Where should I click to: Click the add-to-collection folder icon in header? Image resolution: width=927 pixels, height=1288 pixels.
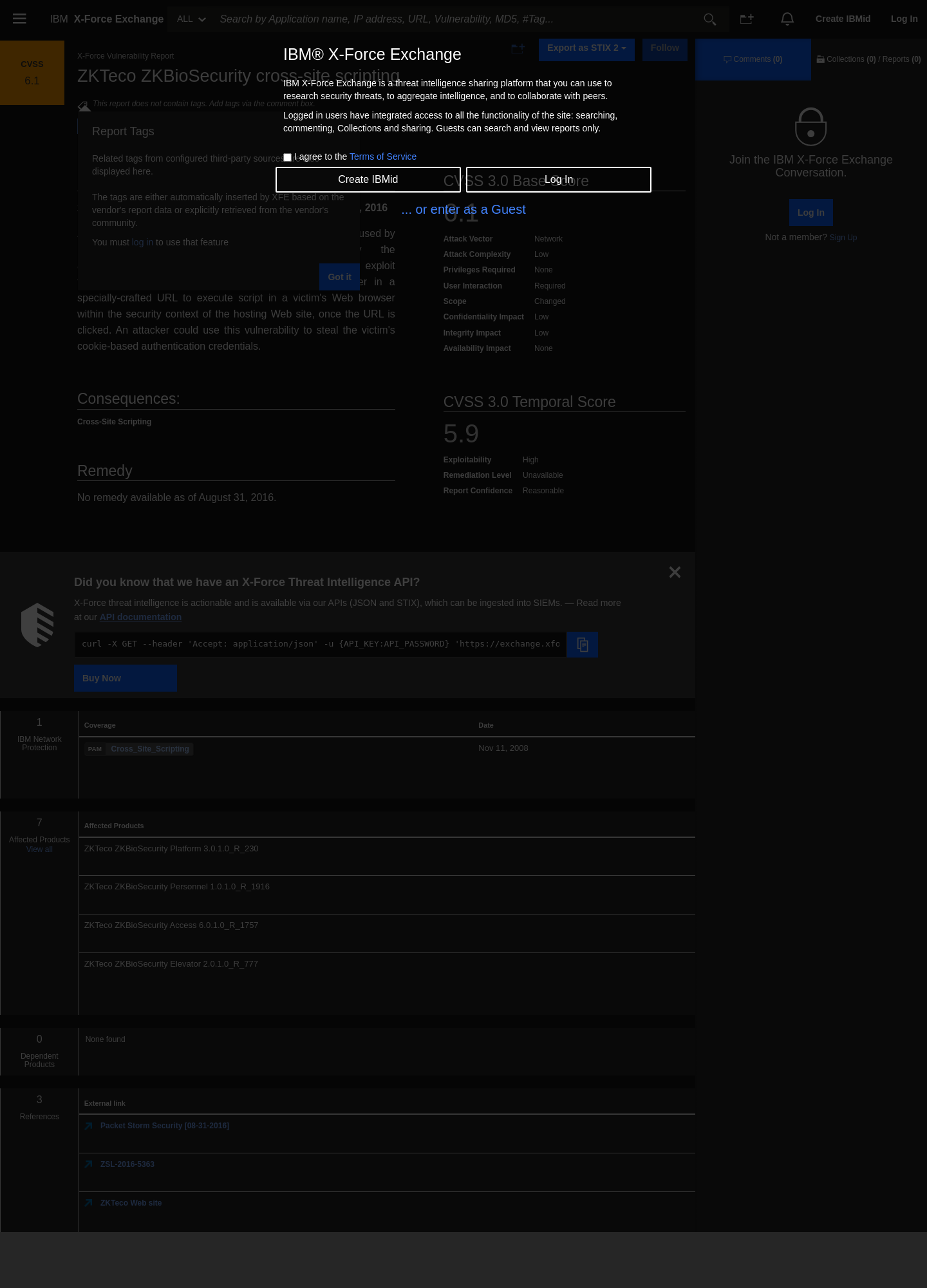point(747,19)
